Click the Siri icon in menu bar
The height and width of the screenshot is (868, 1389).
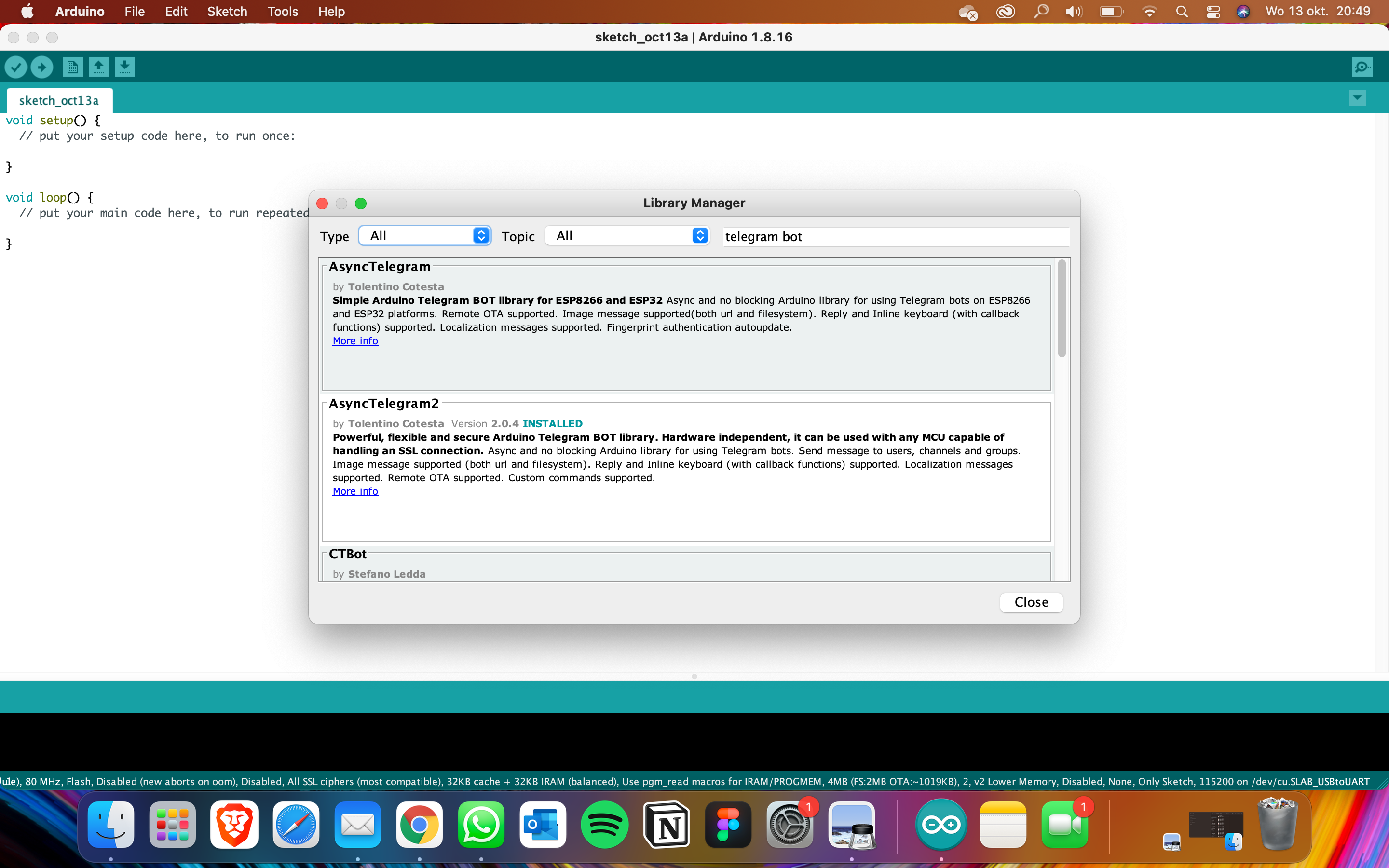click(x=1243, y=12)
